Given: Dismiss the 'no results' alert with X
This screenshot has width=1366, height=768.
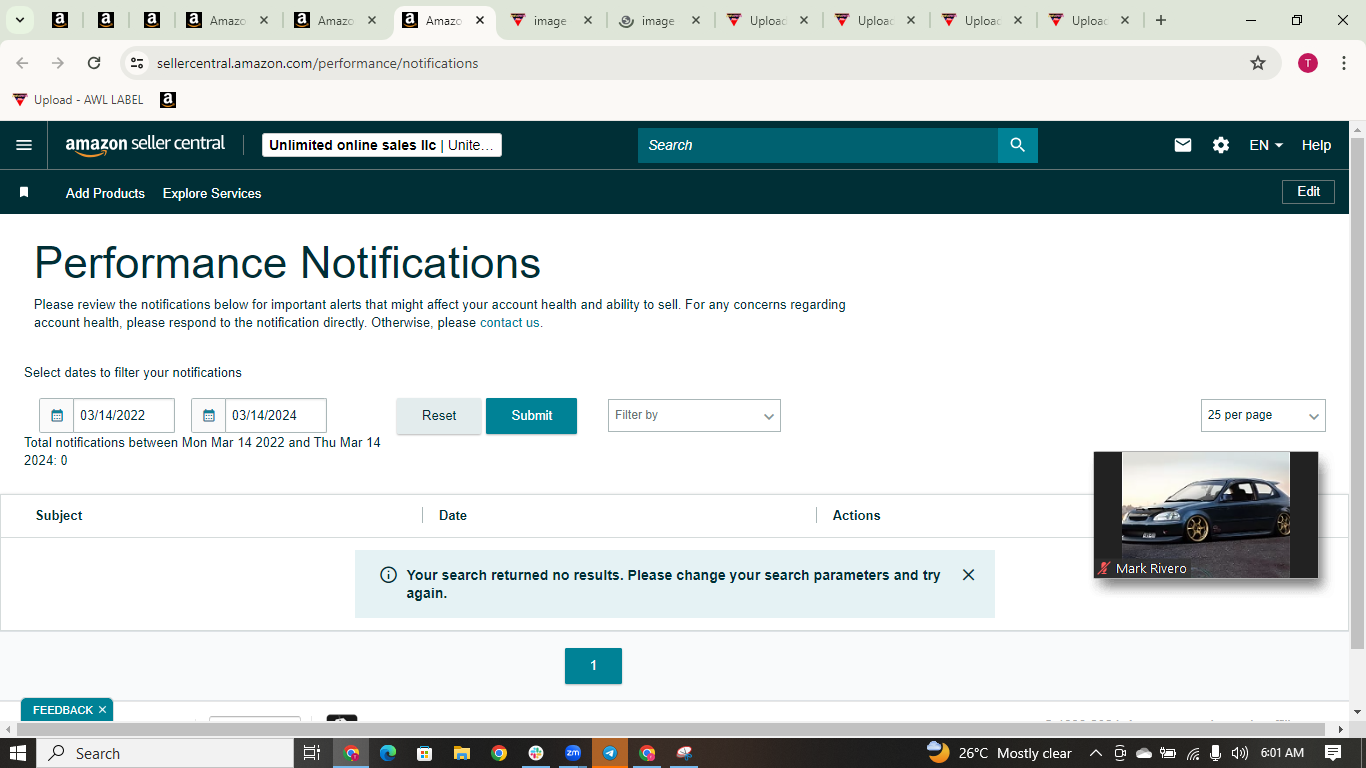Looking at the screenshot, I should click(968, 575).
